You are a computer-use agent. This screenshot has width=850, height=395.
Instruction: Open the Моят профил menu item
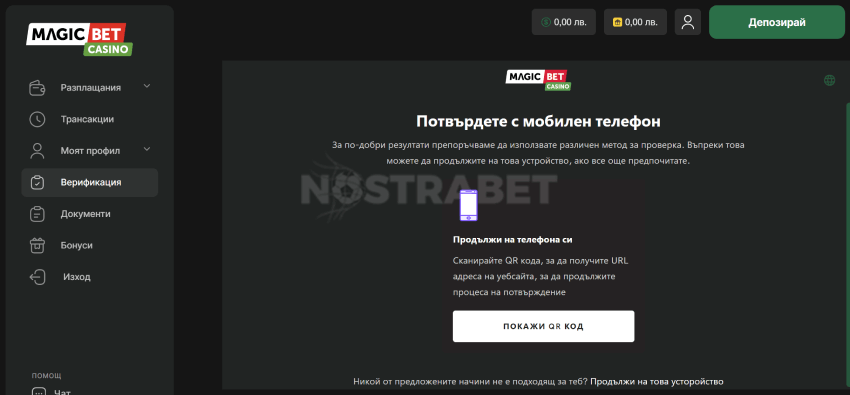pos(90,151)
